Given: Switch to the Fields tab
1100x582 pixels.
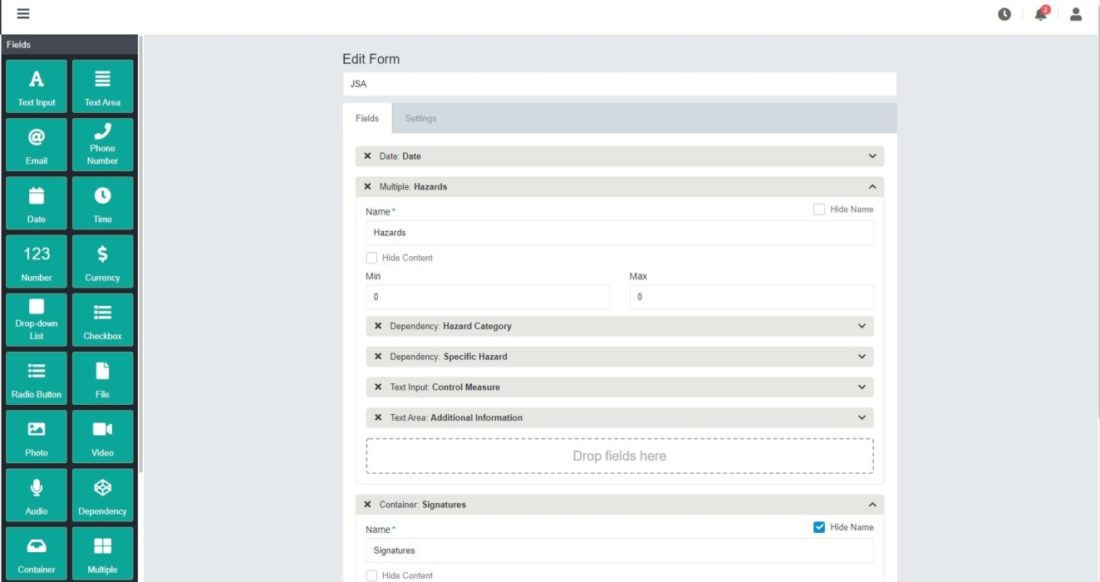Looking at the screenshot, I should pos(367,119).
